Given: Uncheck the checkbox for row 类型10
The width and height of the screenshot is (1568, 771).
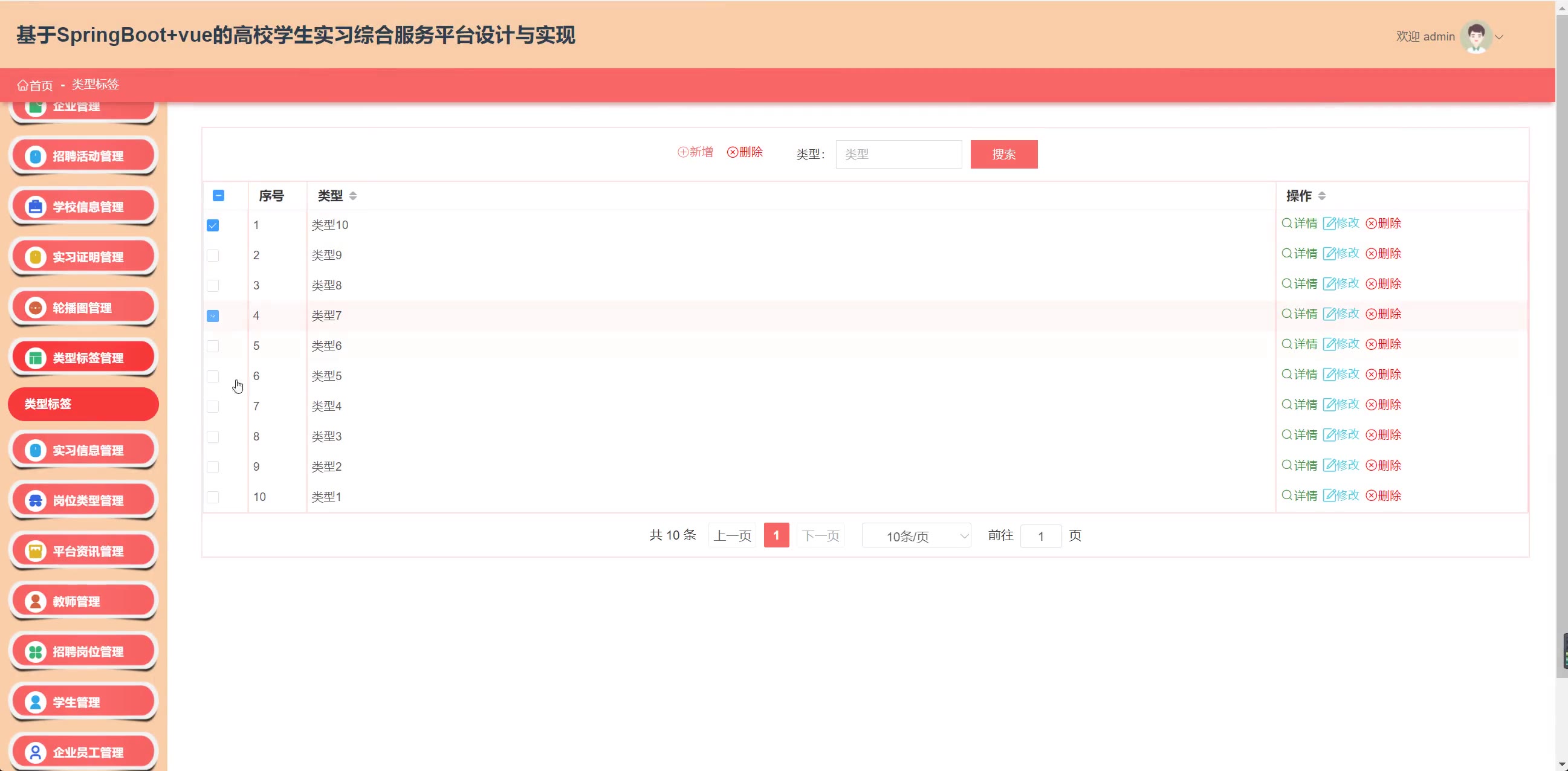Looking at the screenshot, I should coord(212,225).
